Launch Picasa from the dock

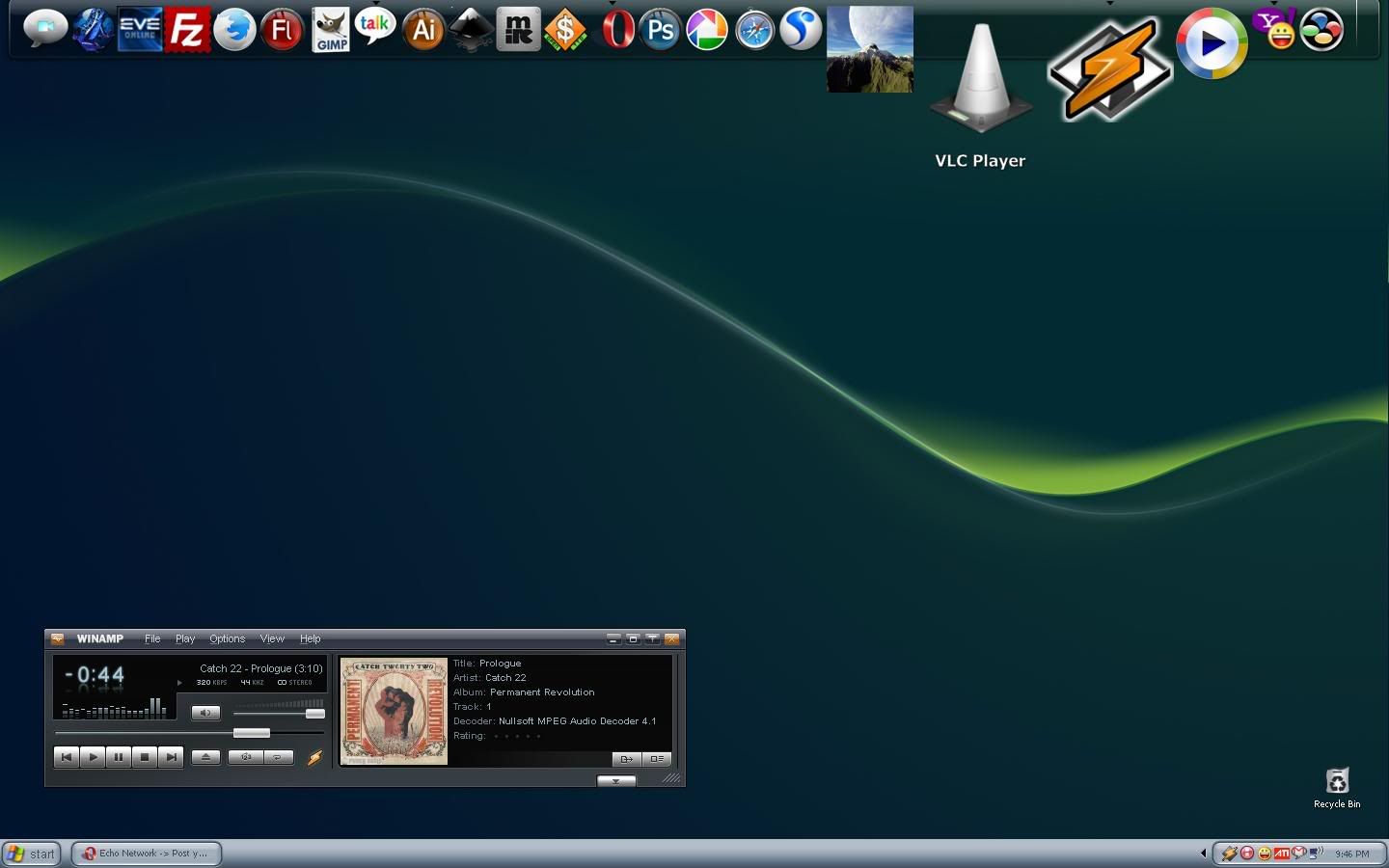(707, 30)
